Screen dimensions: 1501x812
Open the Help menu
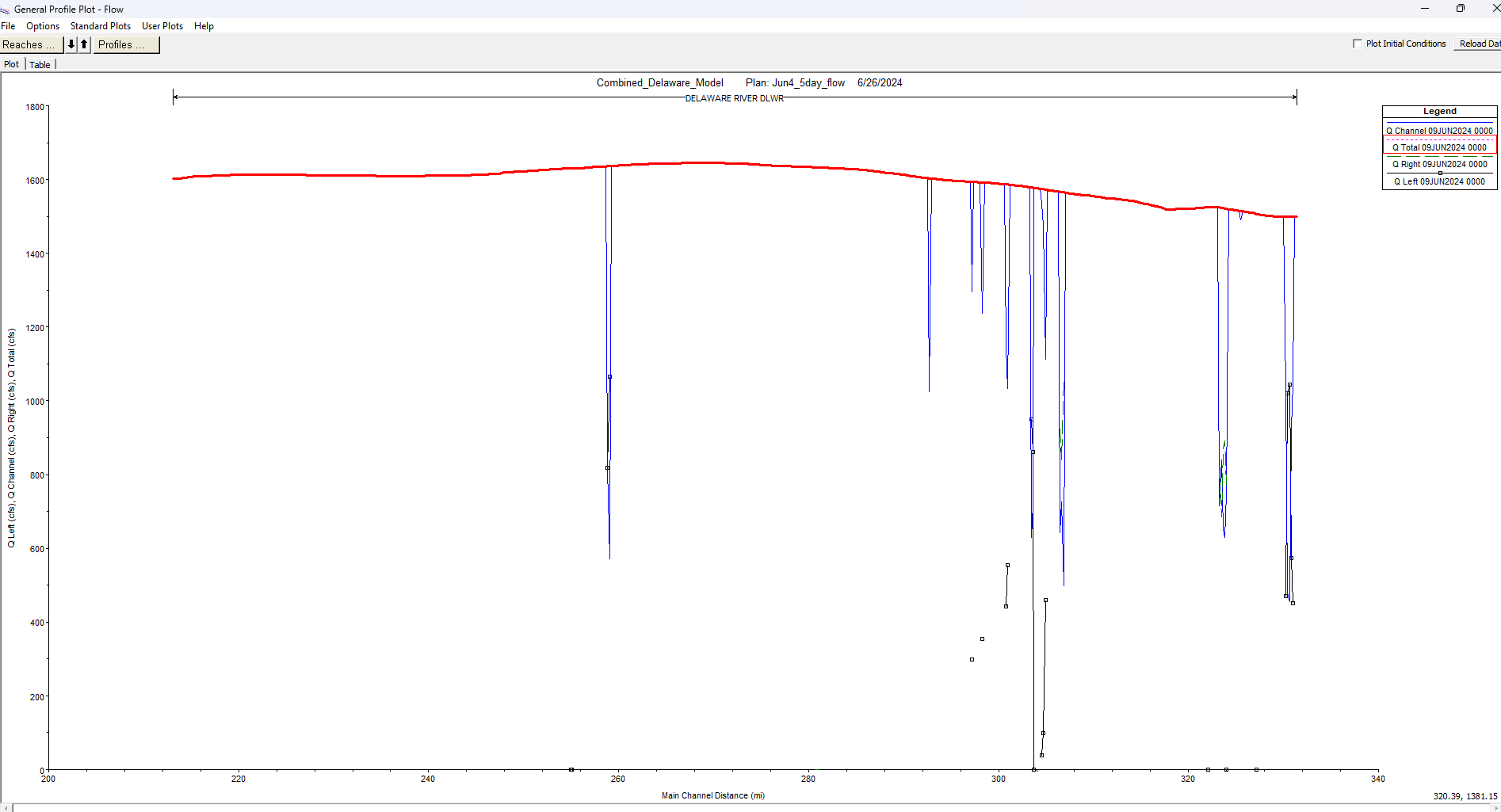(204, 26)
